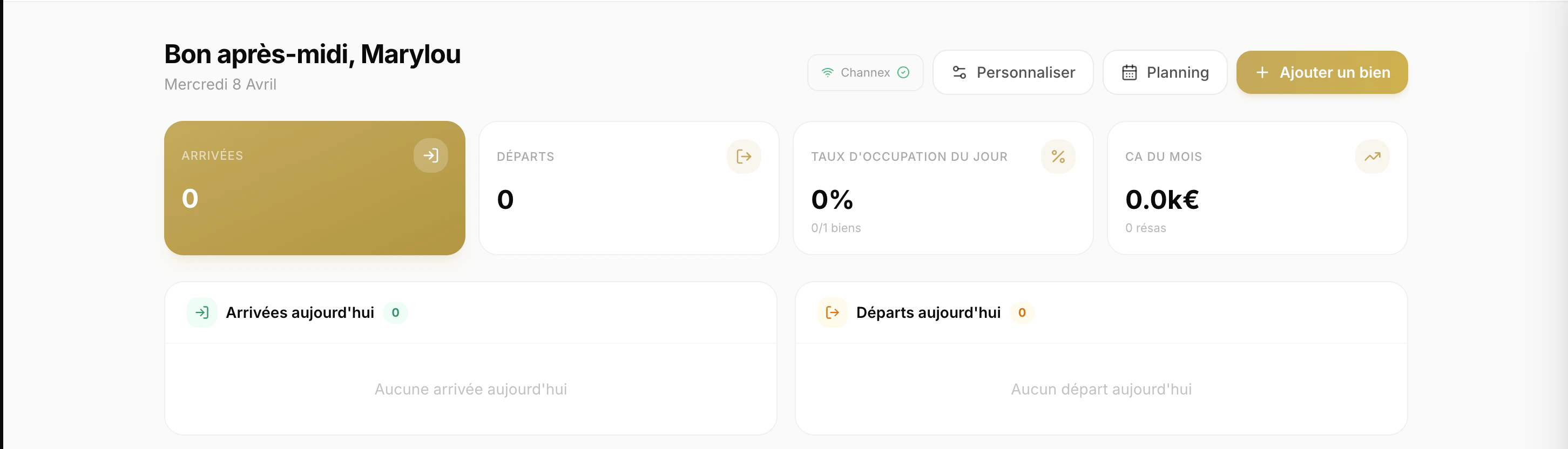Click the percent icon on occupancy card
Viewport: 1568px width, 449px height.
[x=1057, y=157]
